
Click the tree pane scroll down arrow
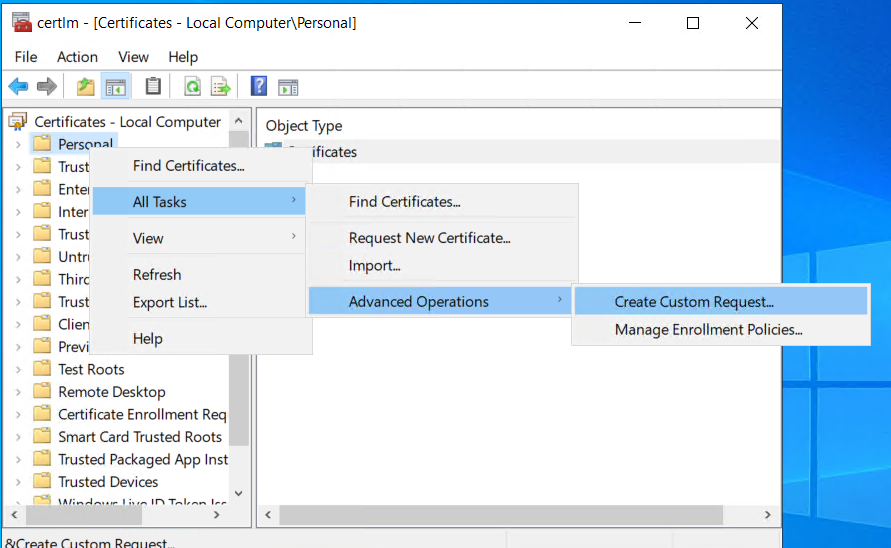238,492
